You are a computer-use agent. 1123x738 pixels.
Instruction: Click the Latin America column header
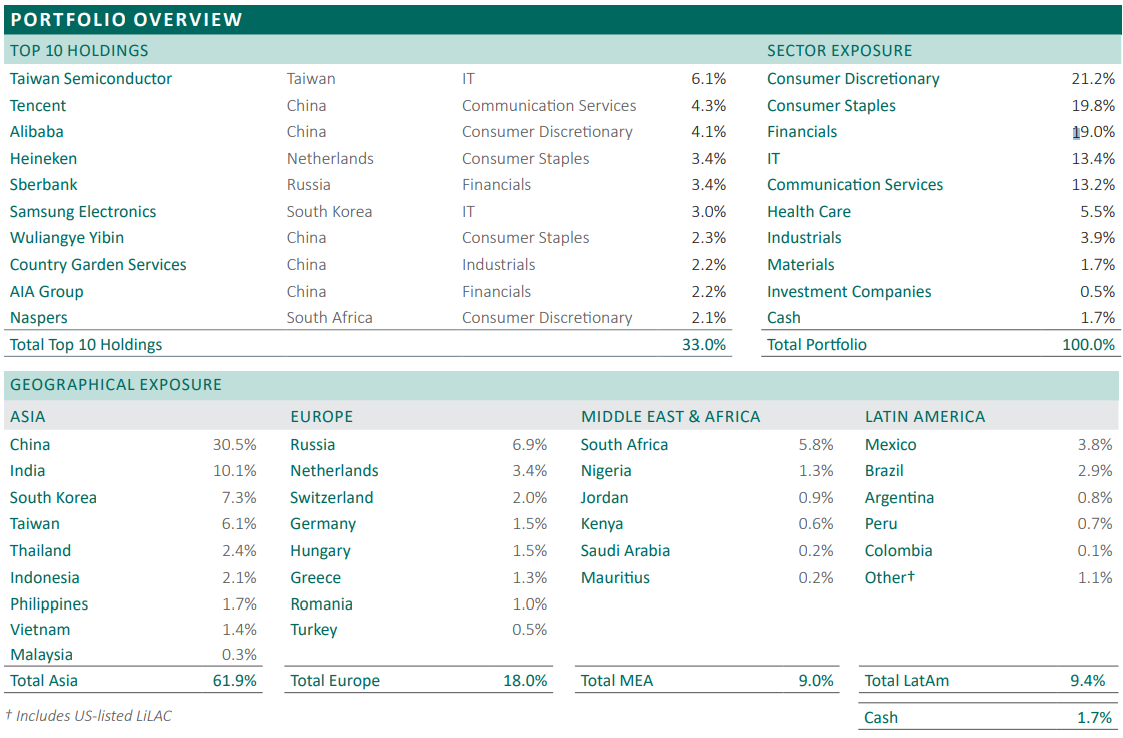click(x=924, y=417)
